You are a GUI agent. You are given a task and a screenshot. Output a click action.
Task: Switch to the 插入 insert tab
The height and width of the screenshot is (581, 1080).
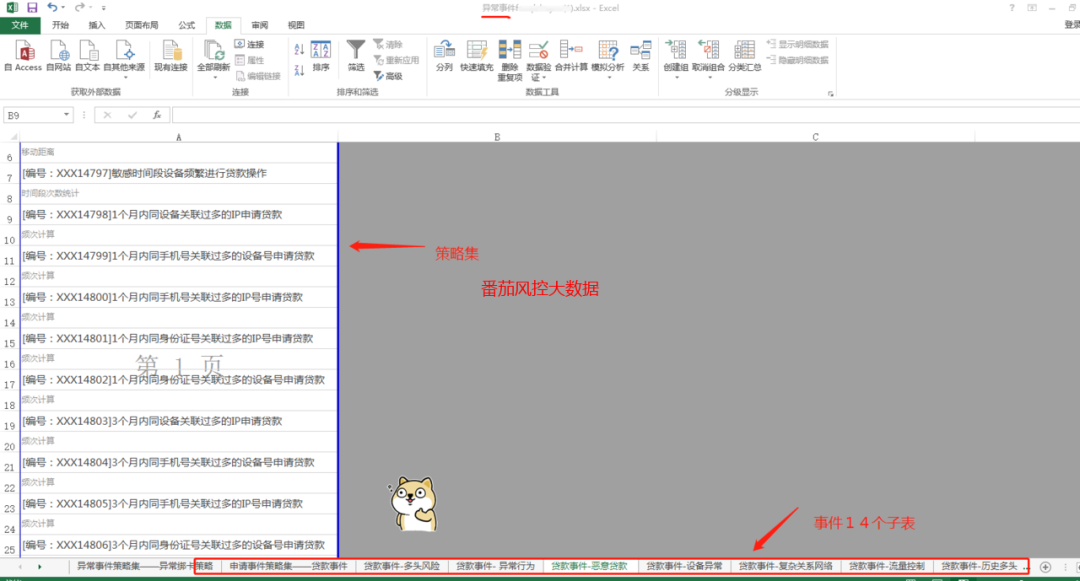97,25
